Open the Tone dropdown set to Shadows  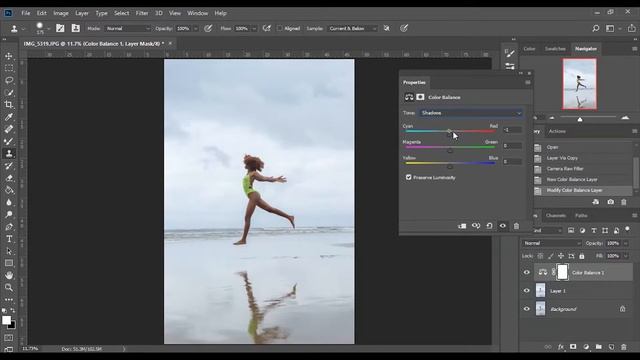coord(471,113)
